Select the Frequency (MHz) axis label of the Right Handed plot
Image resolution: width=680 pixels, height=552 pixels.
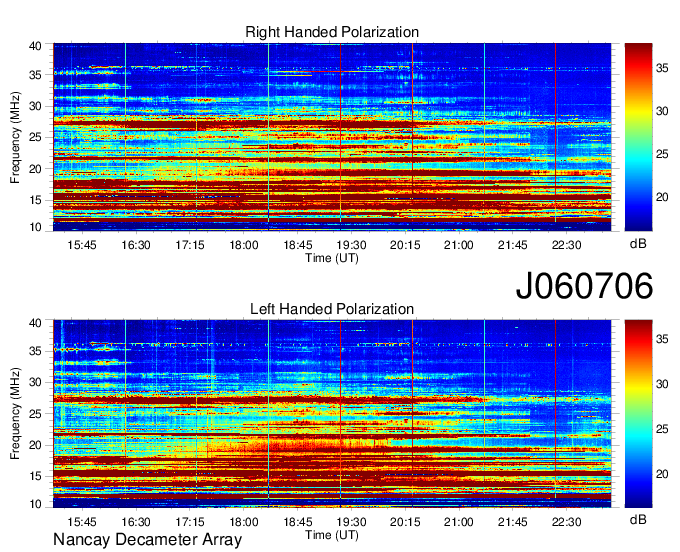[15, 137]
